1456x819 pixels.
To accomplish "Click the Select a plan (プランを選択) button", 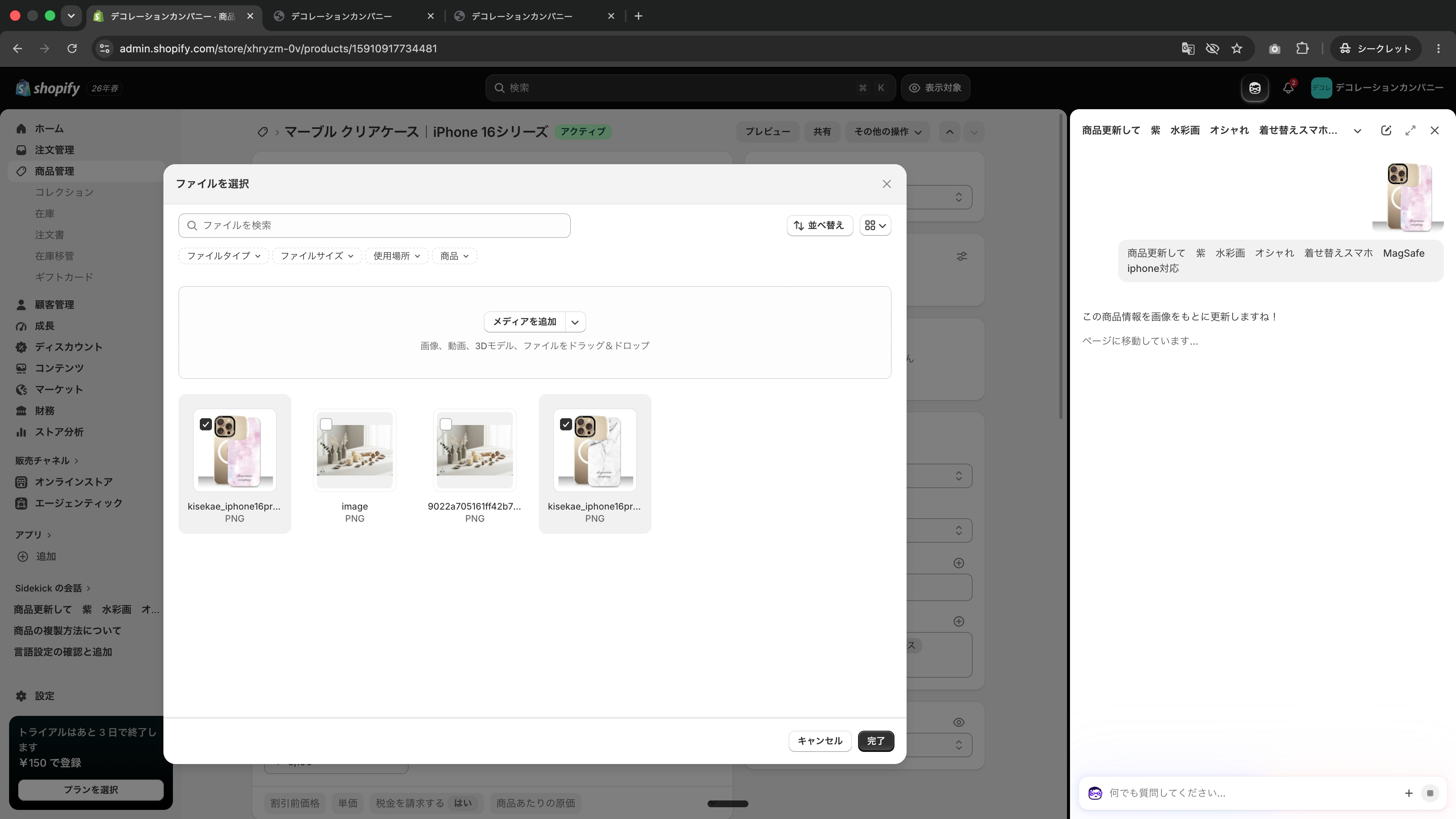I will coord(91,789).
